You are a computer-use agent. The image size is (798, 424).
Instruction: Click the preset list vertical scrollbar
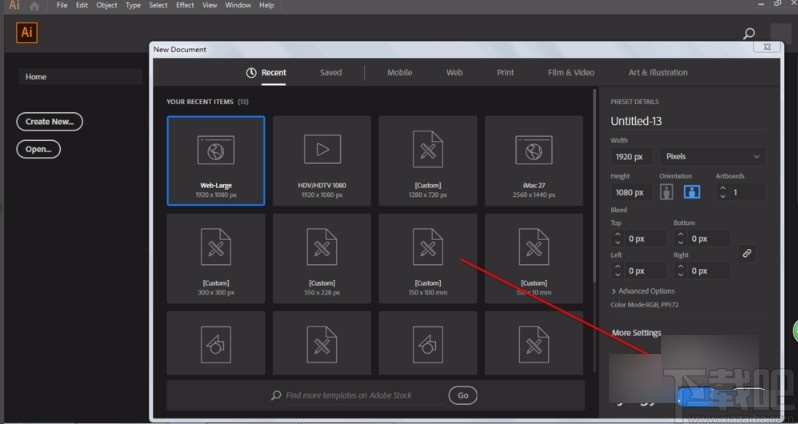pos(594,186)
